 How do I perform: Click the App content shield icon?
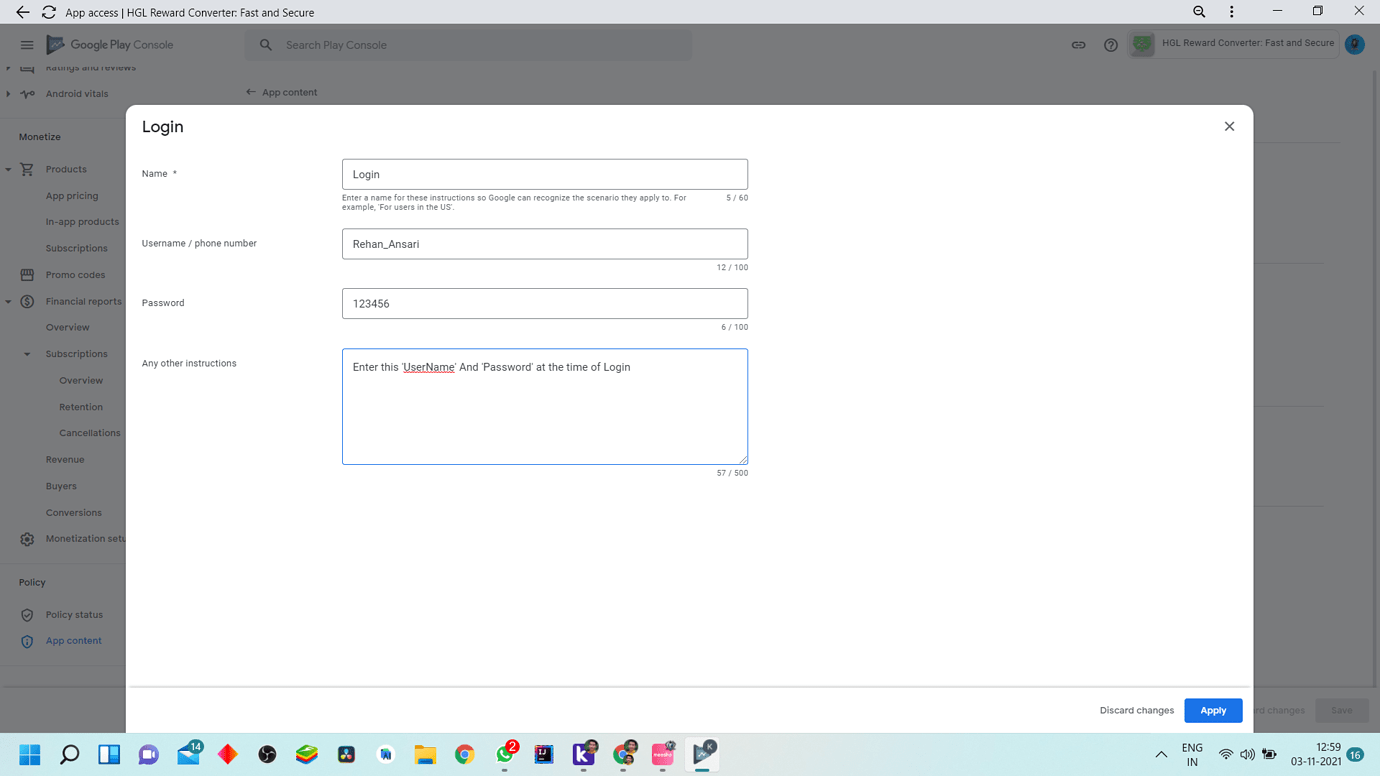(x=27, y=641)
